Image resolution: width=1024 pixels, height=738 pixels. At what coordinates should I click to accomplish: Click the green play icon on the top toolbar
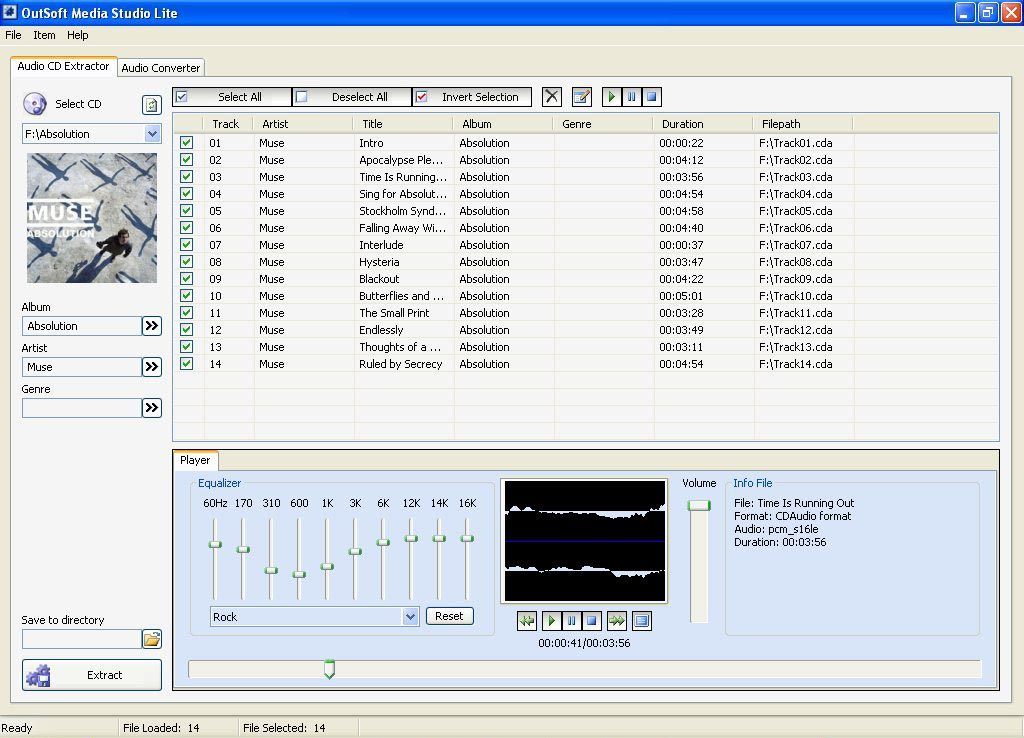[x=611, y=97]
